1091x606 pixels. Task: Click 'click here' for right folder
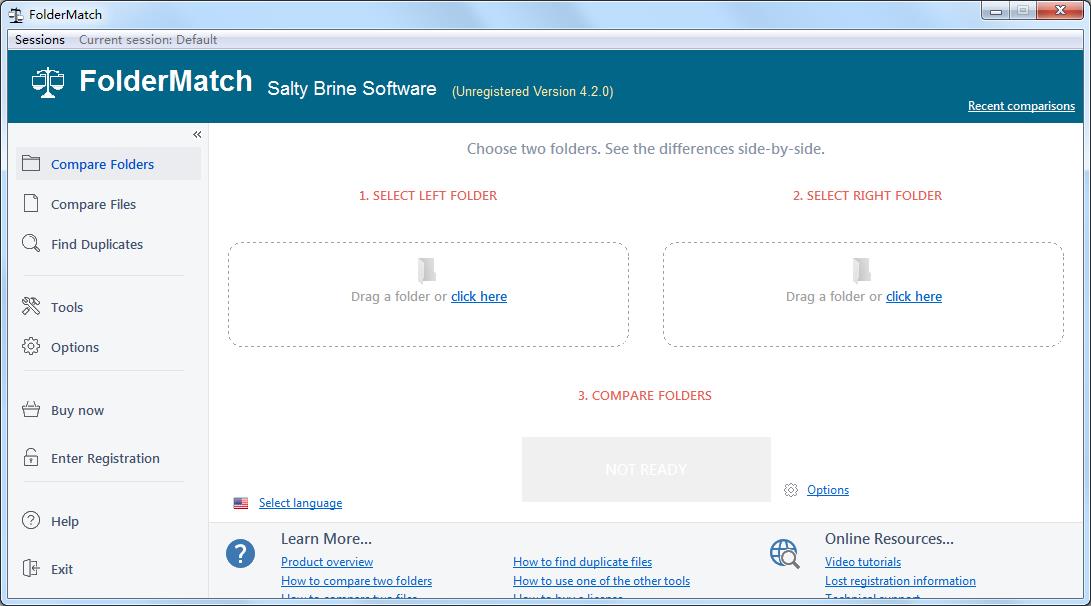point(914,296)
